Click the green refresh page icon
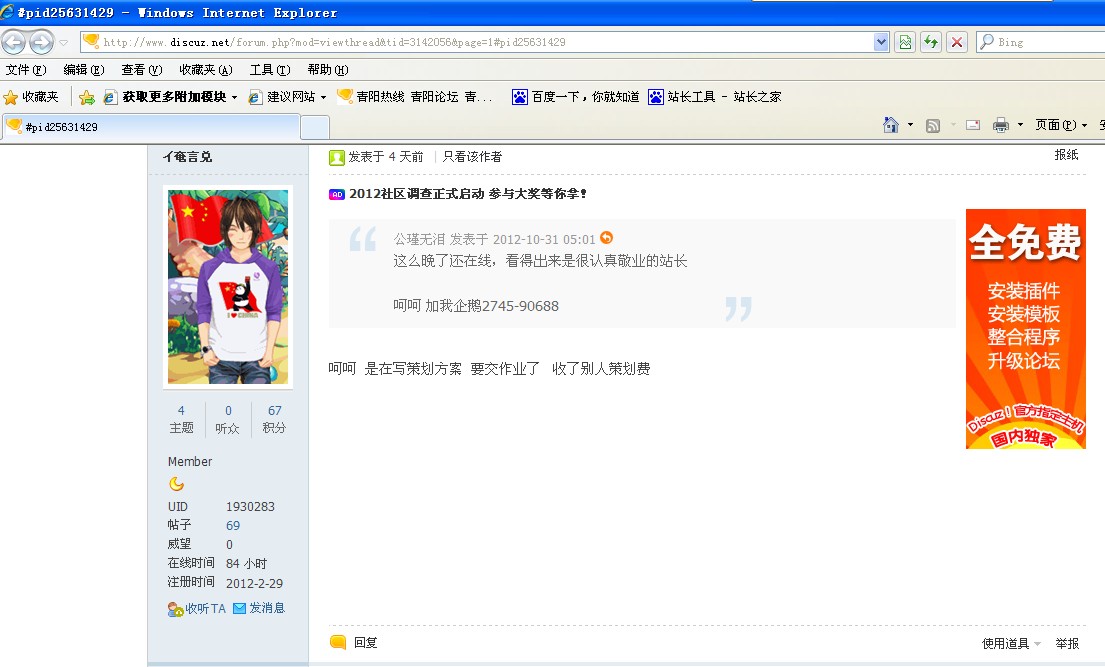Viewport: 1105px width, 667px height. pos(931,42)
